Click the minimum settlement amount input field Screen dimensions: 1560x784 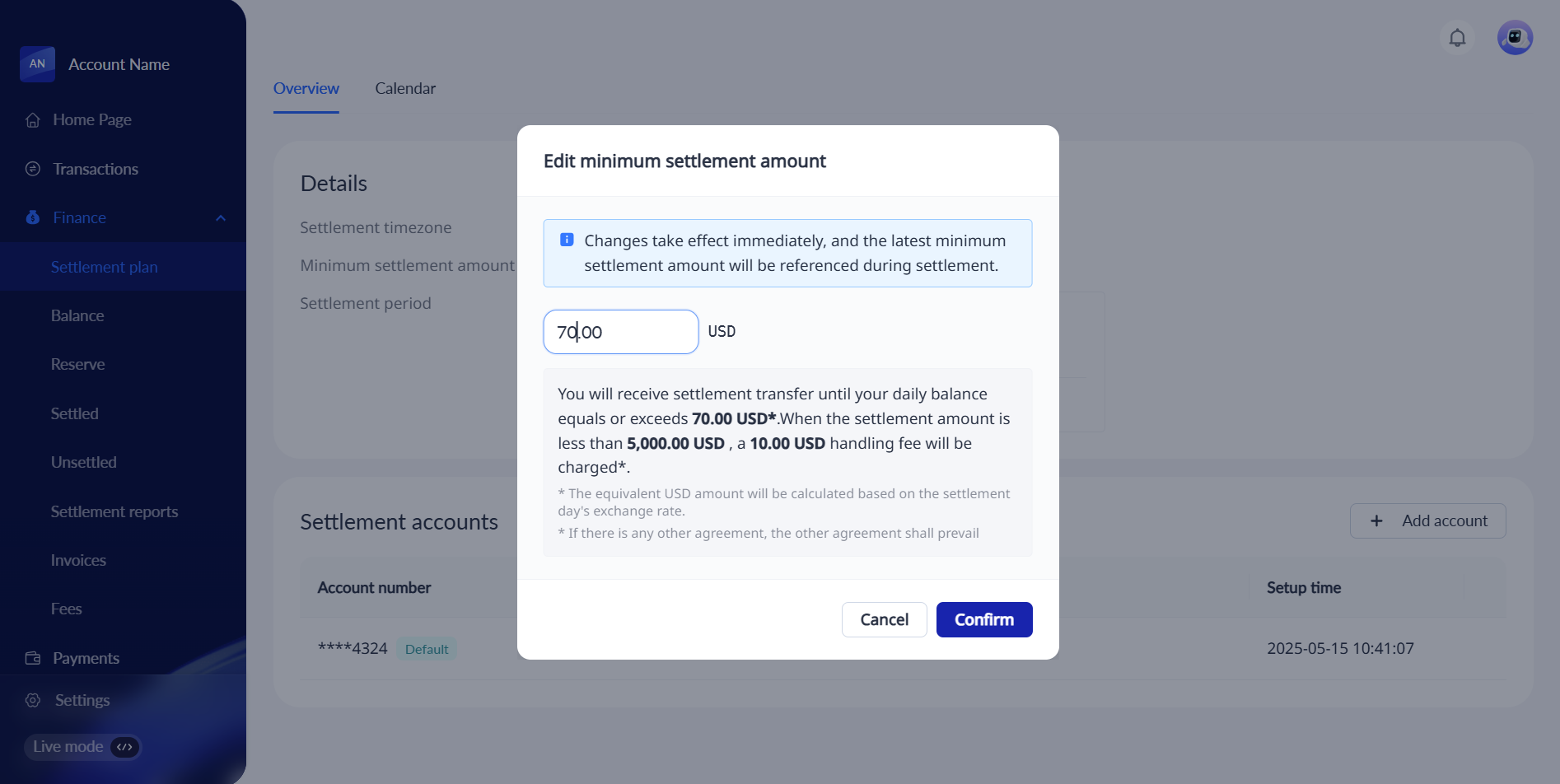click(x=621, y=332)
